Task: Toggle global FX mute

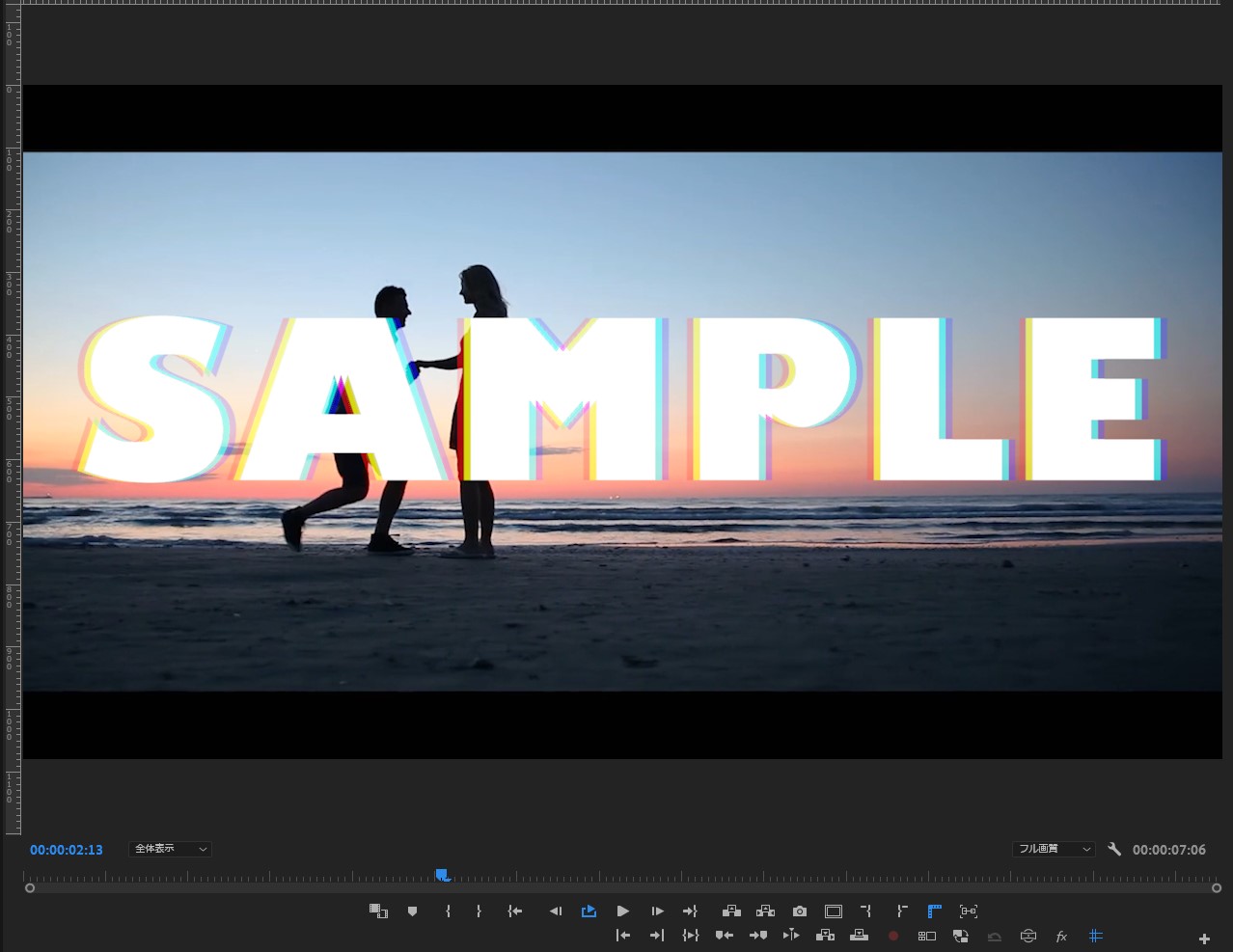Action: (1061, 936)
